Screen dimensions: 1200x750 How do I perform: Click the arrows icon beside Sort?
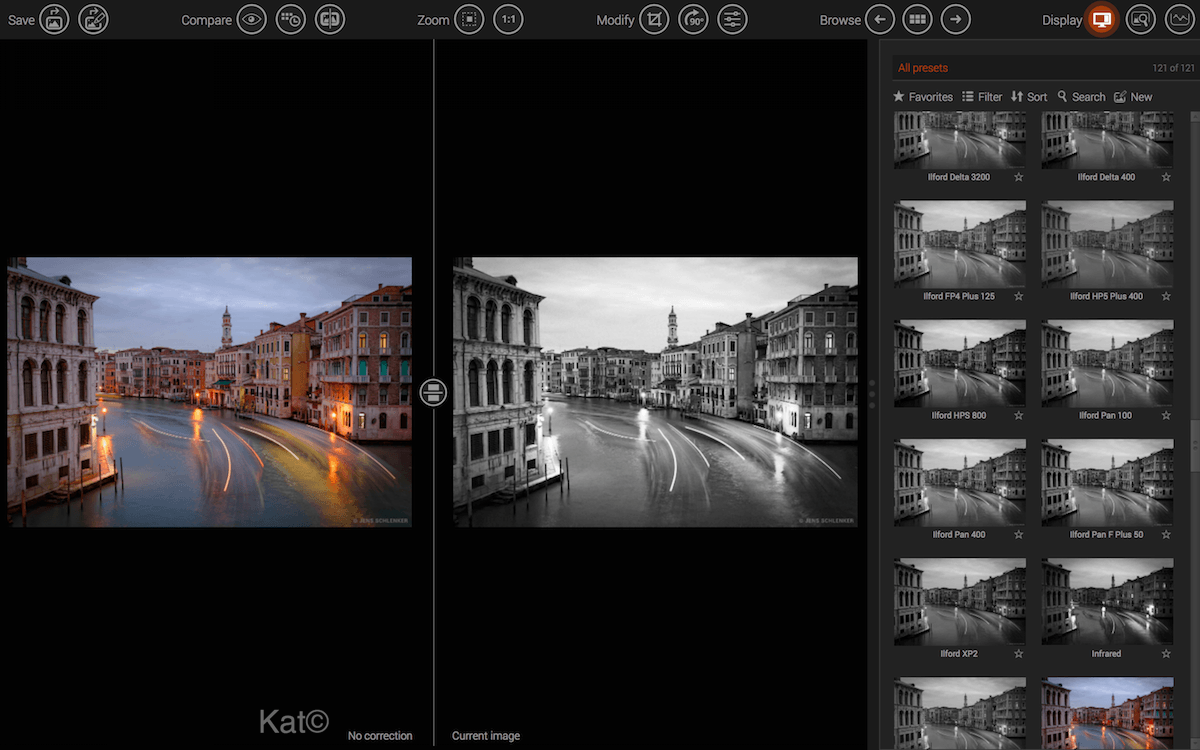pyautogui.click(x=1017, y=96)
